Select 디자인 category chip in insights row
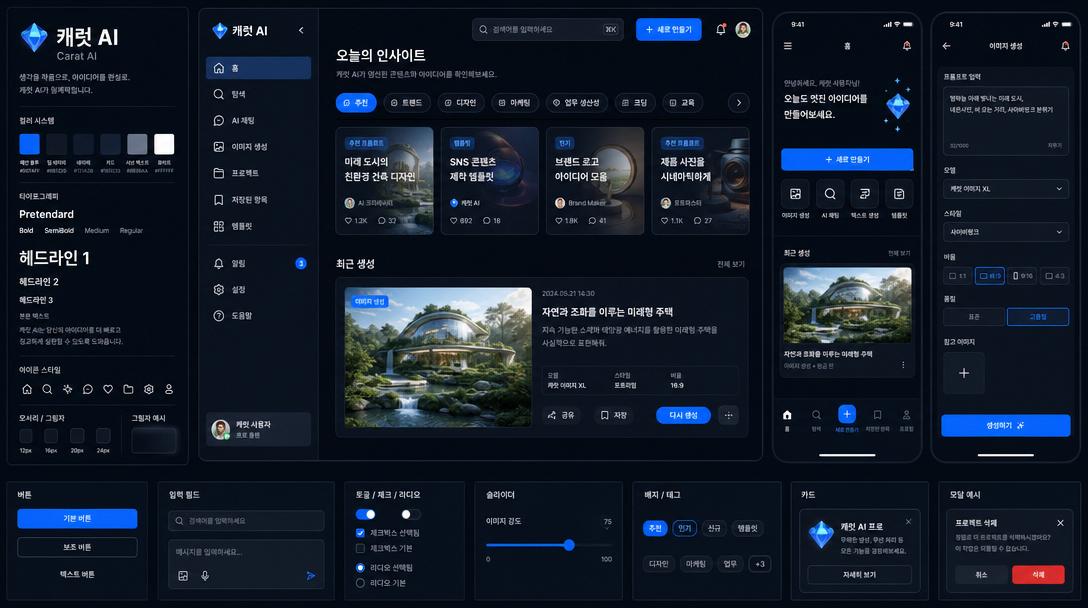The height and width of the screenshot is (608, 1088). [x=461, y=103]
